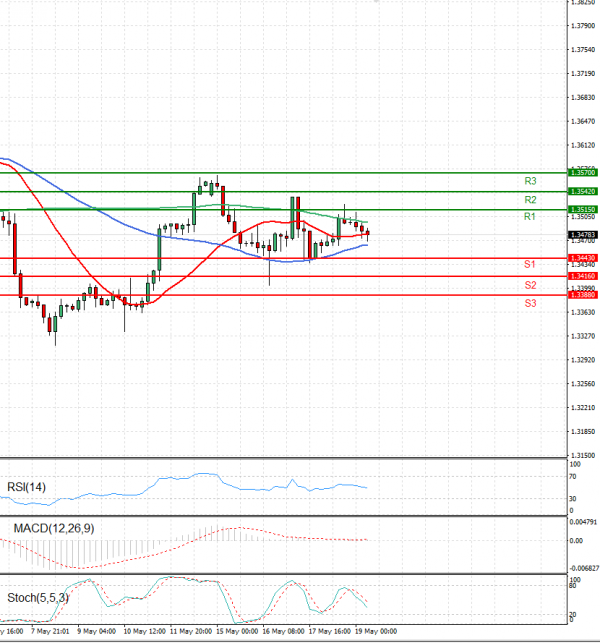Image resolution: width=600 pixels, height=643 pixels.
Task: Click the 17 May 16:00 time label
Action: click(x=330, y=631)
